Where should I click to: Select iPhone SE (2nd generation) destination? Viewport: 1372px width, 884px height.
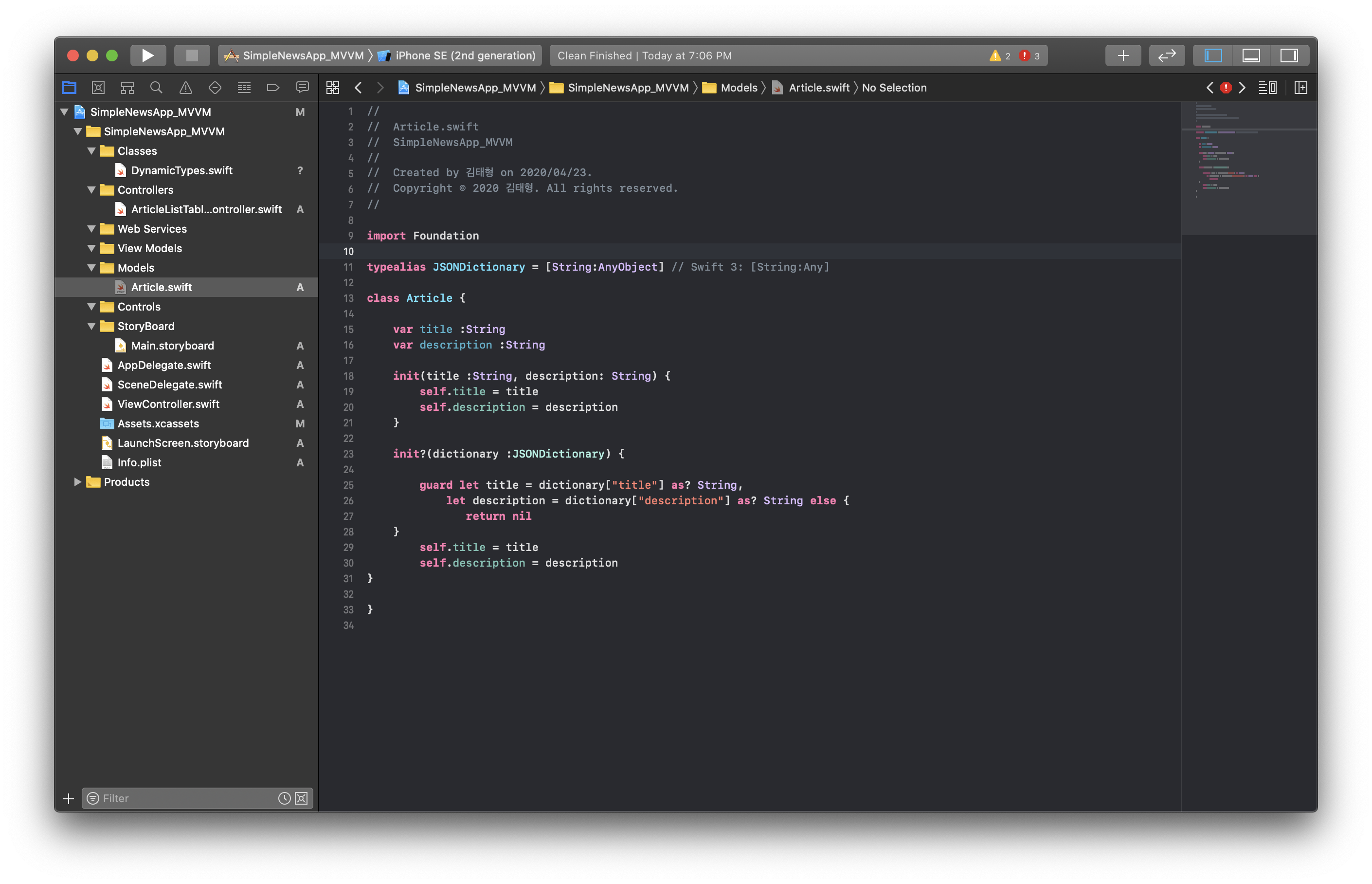pyautogui.click(x=465, y=55)
